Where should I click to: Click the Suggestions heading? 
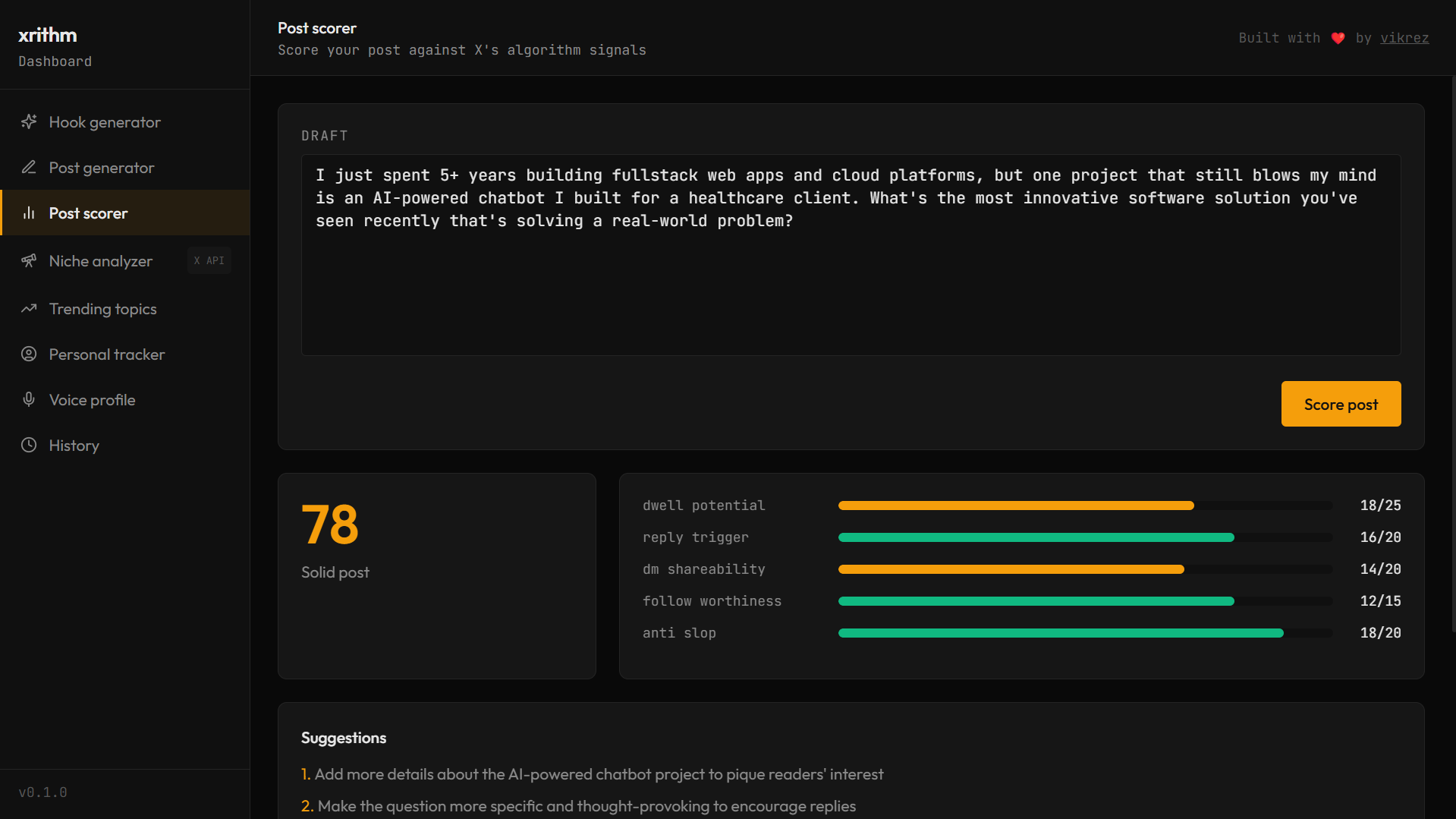tap(344, 738)
